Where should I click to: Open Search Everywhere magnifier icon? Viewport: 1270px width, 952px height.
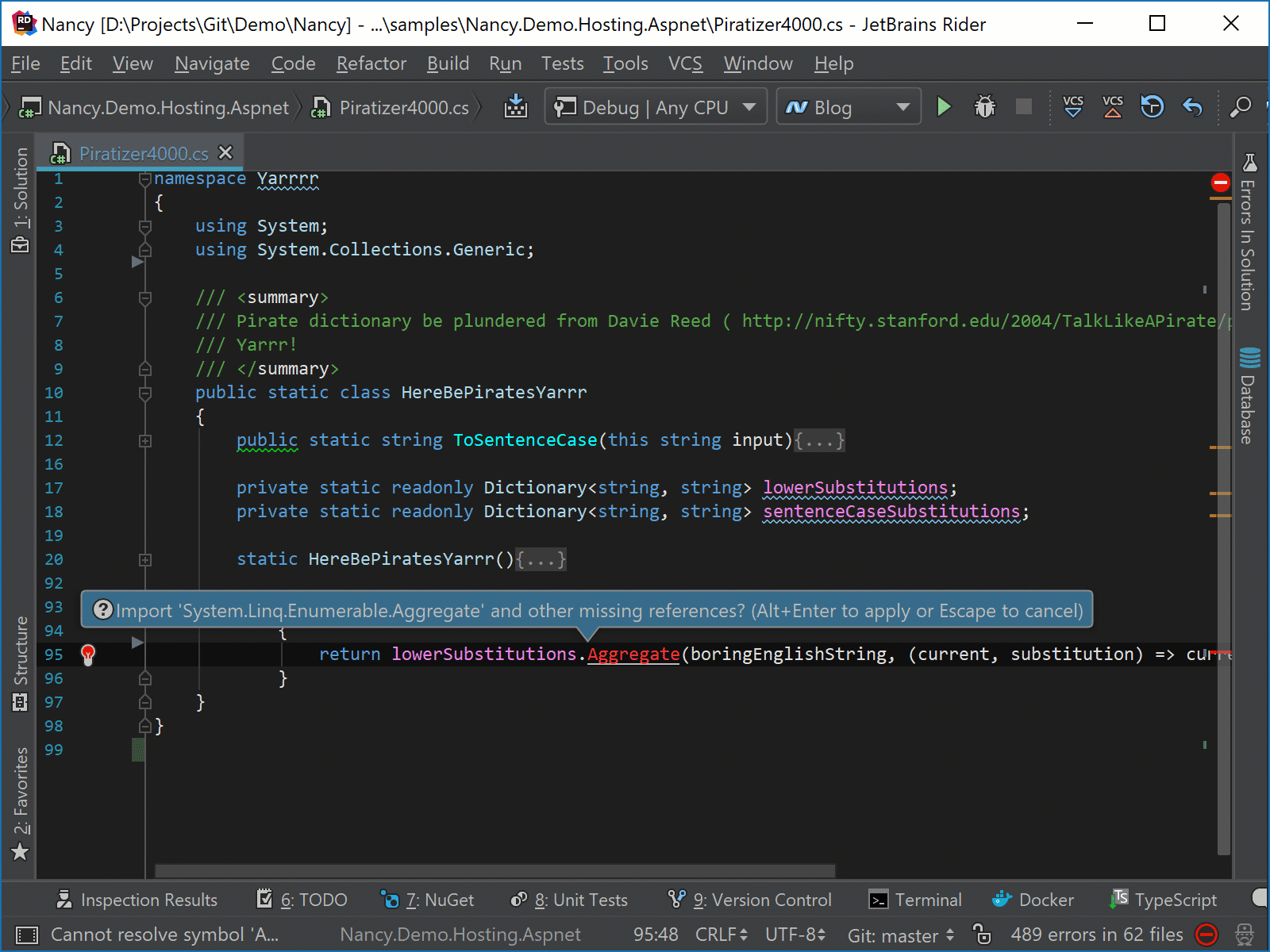pyautogui.click(x=1240, y=106)
